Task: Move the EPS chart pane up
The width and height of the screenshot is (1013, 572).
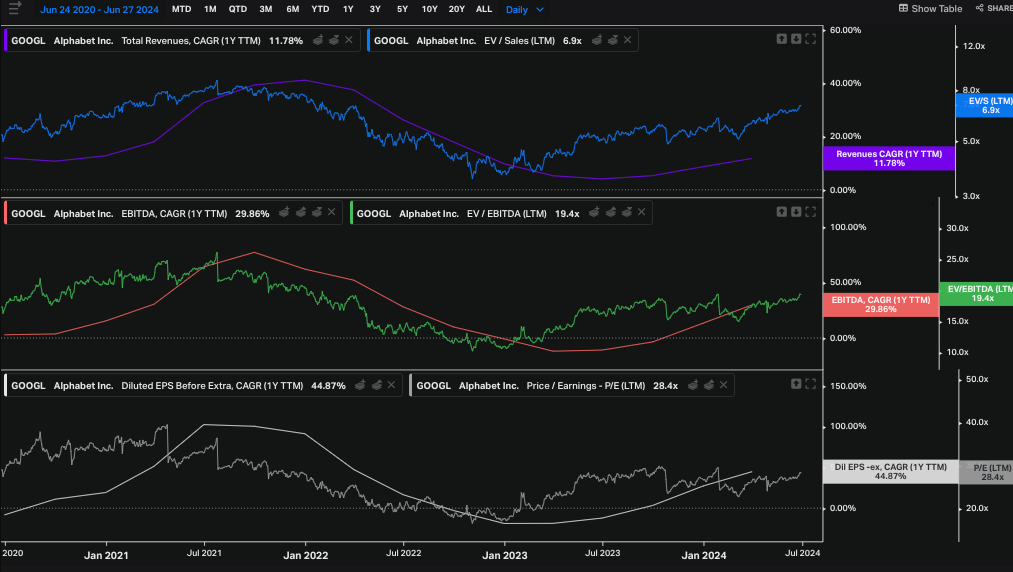Action: (796, 384)
